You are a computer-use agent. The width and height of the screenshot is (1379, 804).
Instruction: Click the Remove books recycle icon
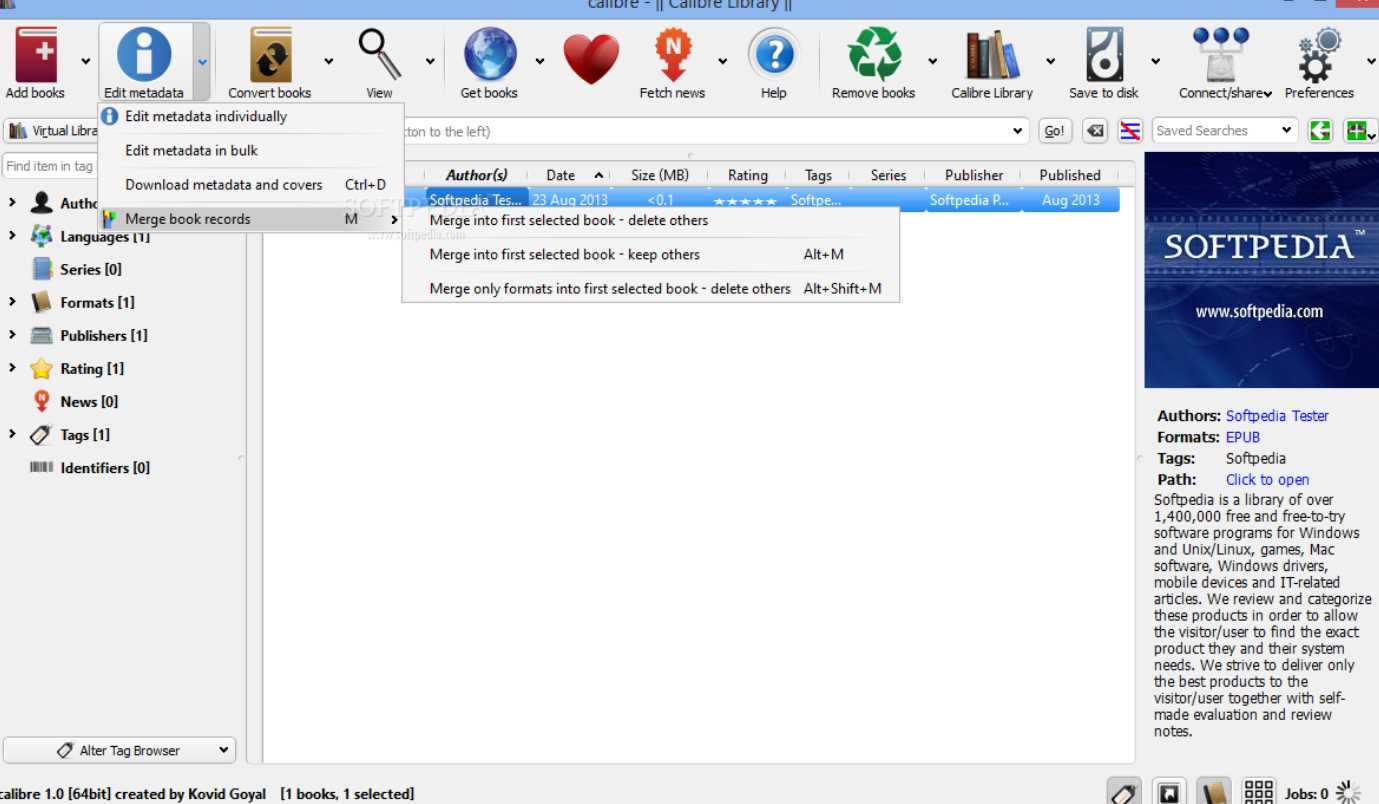(x=874, y=55)
